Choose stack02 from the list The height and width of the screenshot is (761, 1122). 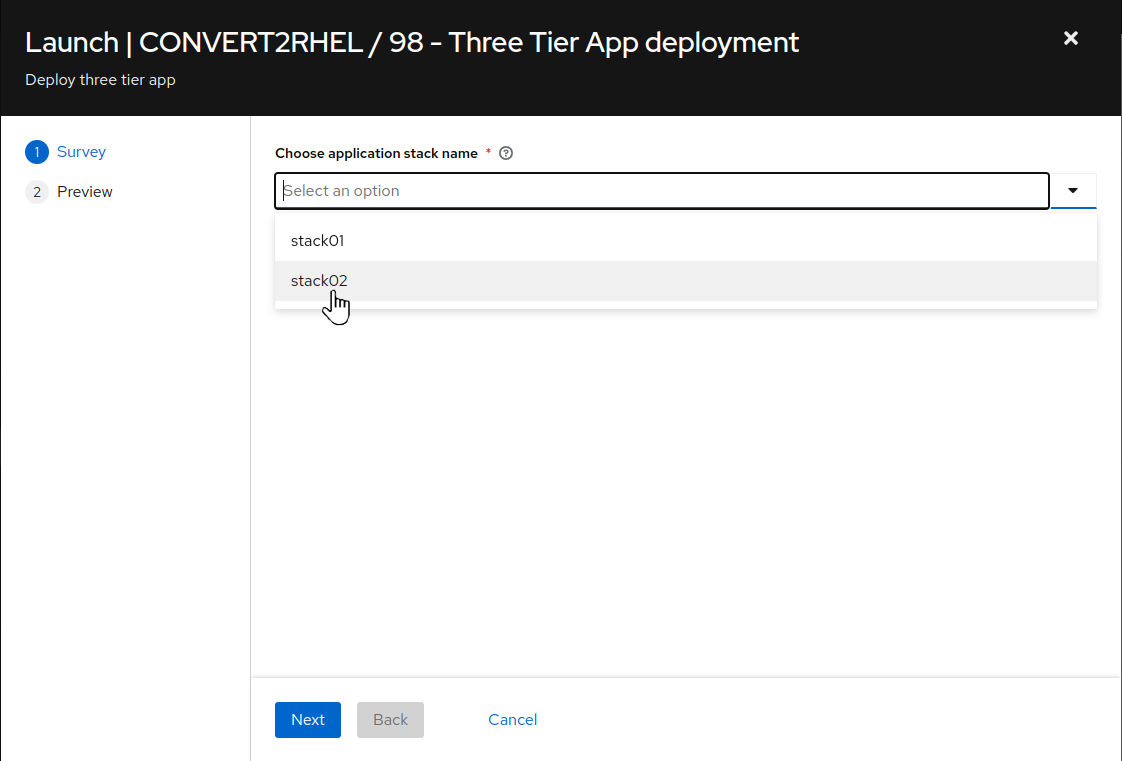coord(686,281)
